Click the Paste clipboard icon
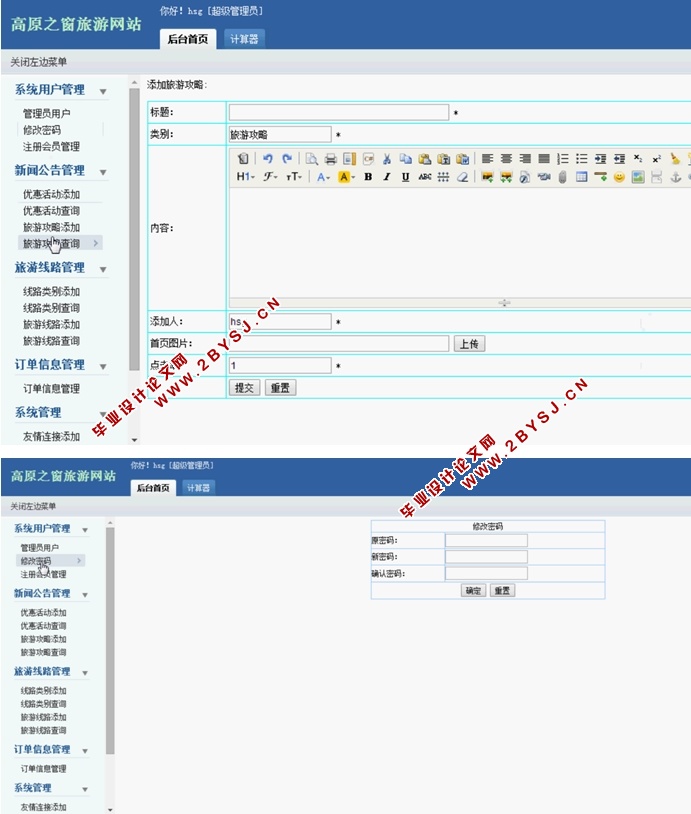 click(x=425, y=158)
